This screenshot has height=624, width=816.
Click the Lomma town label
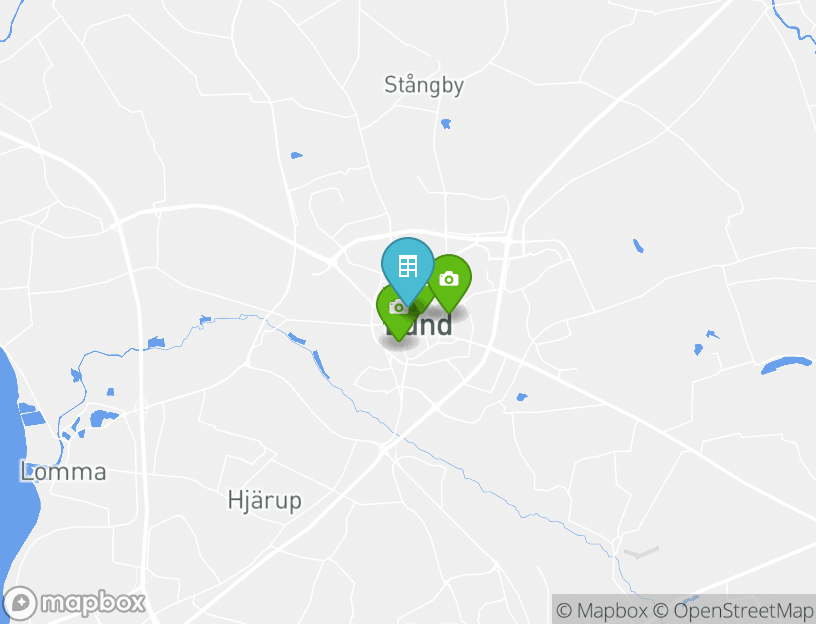pos(63,472)
